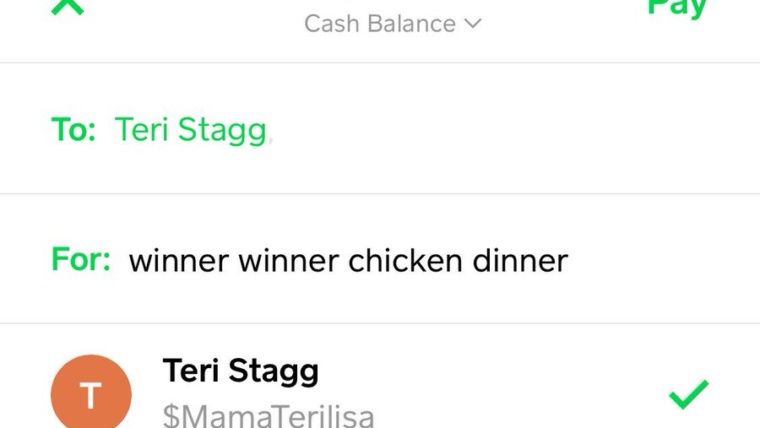Select the bold Teri Stagg contact name
The image size is (760, 428).
(x=240, y=372)
